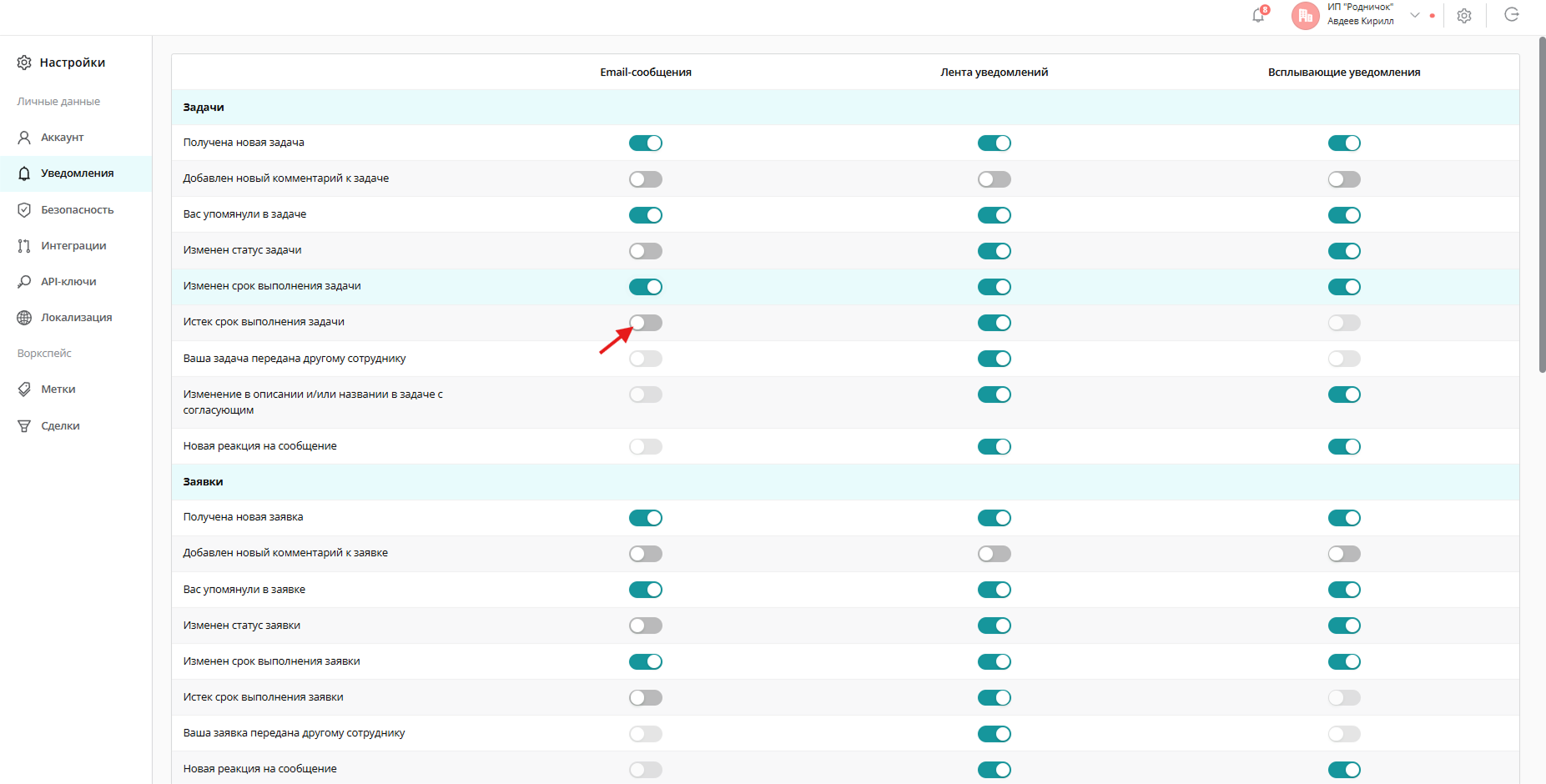1546x784 pixels.
Task: Click the funnel icon for Сделки
Action: [x=24, y=426]
